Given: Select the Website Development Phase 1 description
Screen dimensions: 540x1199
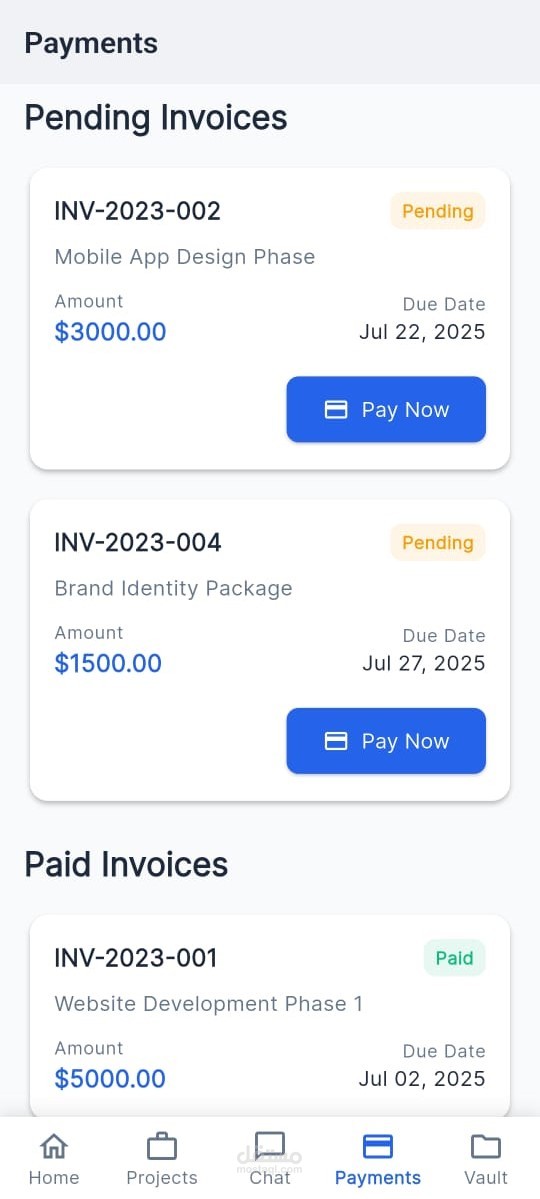Looking at the screenshot, I should pyautogui.click(x=209, y=1003).
